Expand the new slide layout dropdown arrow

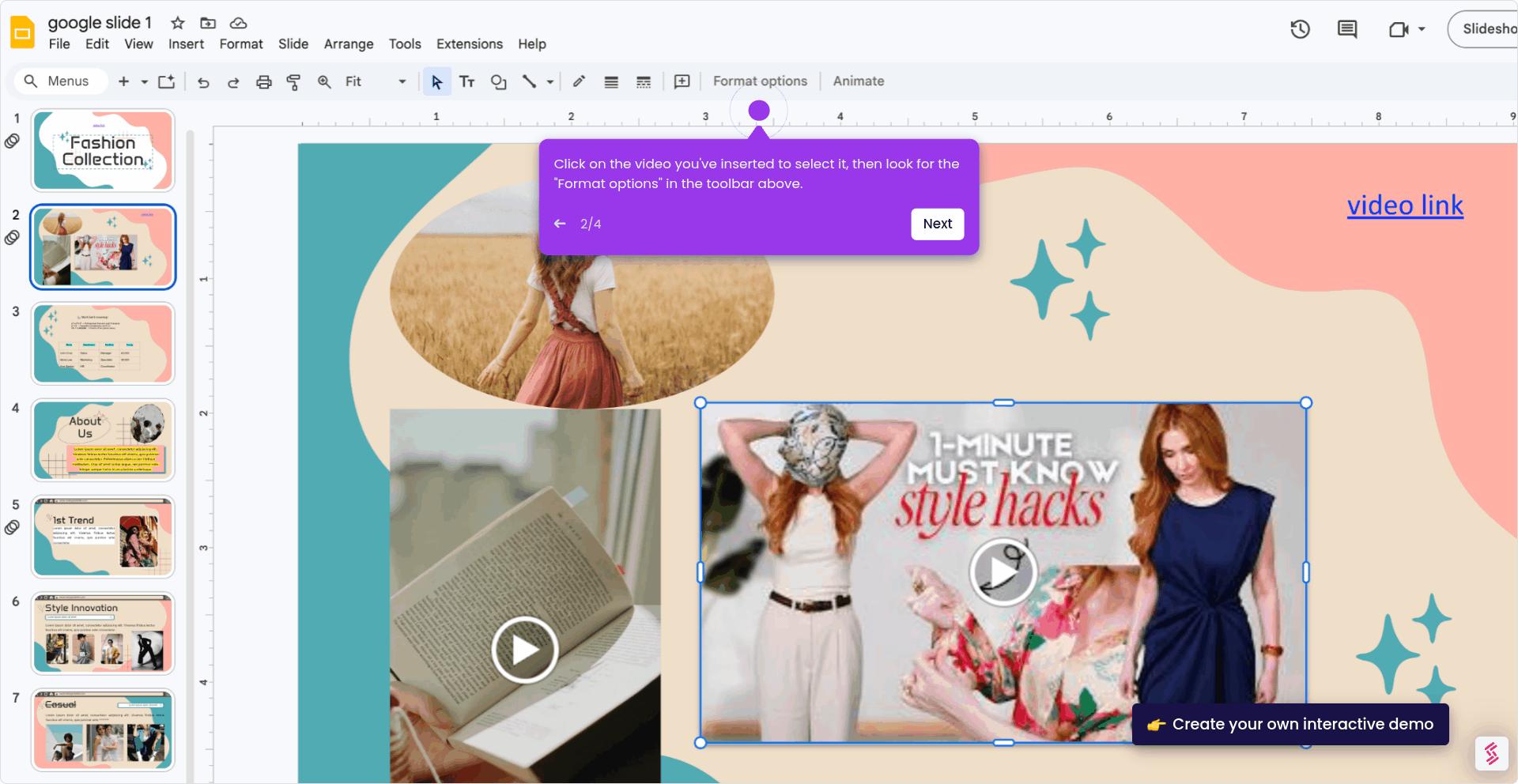[144, 81]
